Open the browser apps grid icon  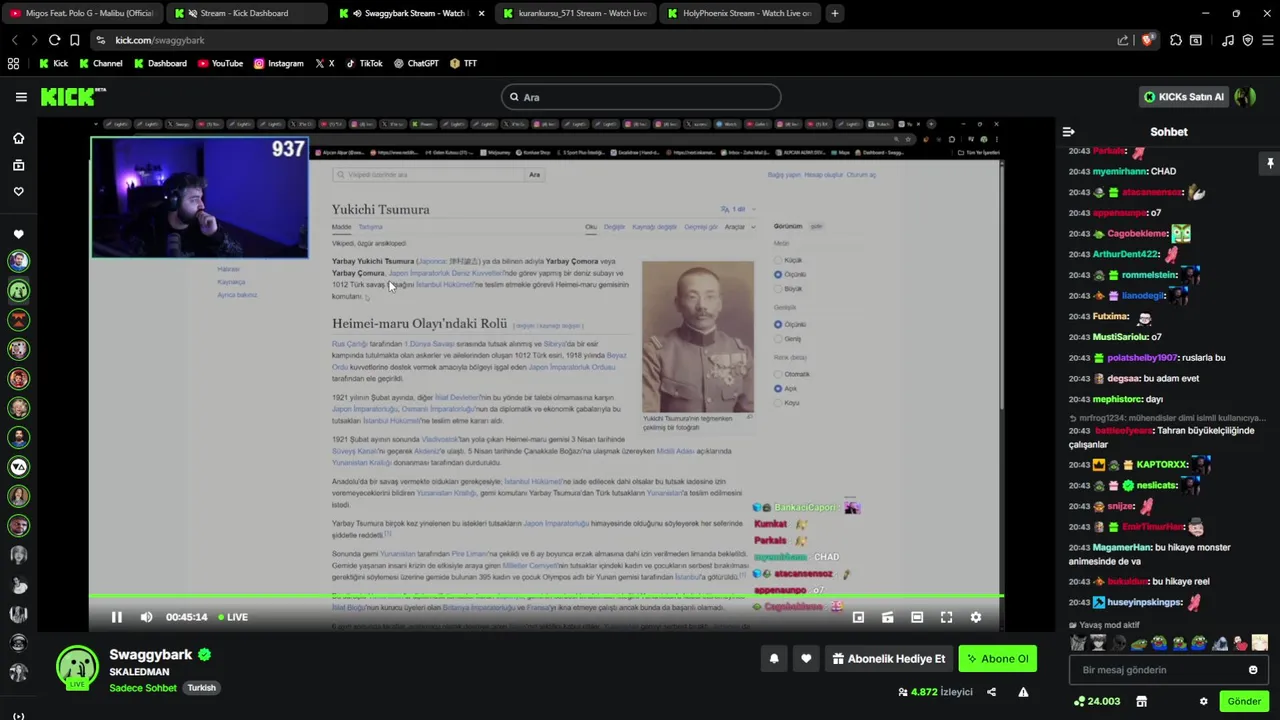coord(13,63)
